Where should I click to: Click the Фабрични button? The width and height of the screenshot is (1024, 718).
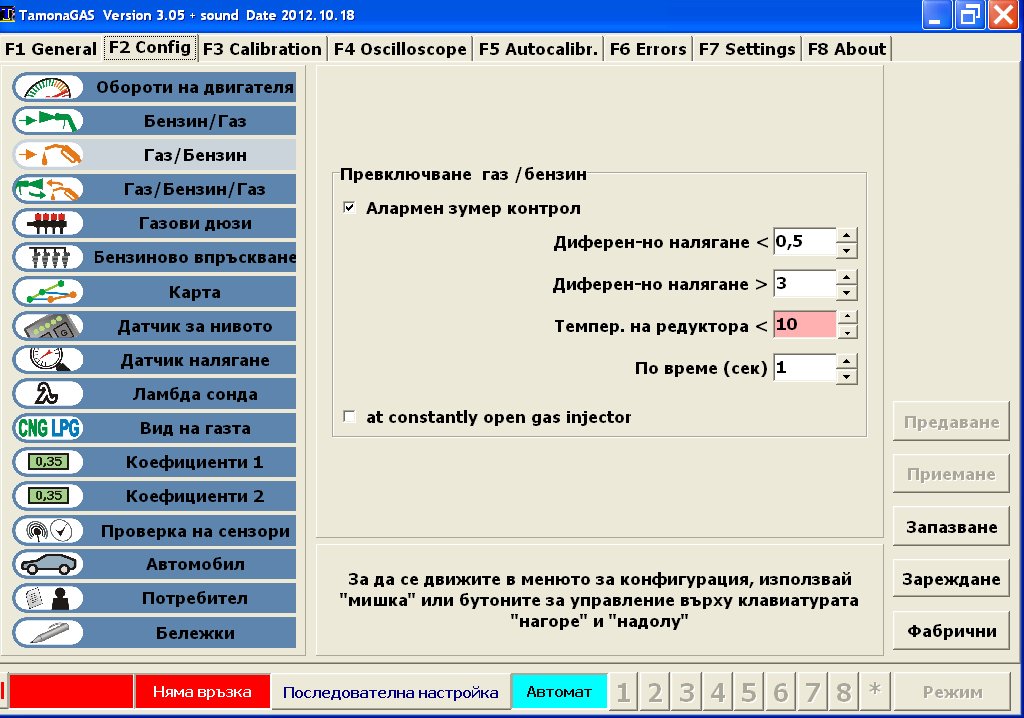pyautogui.click(x=951, y=631)
